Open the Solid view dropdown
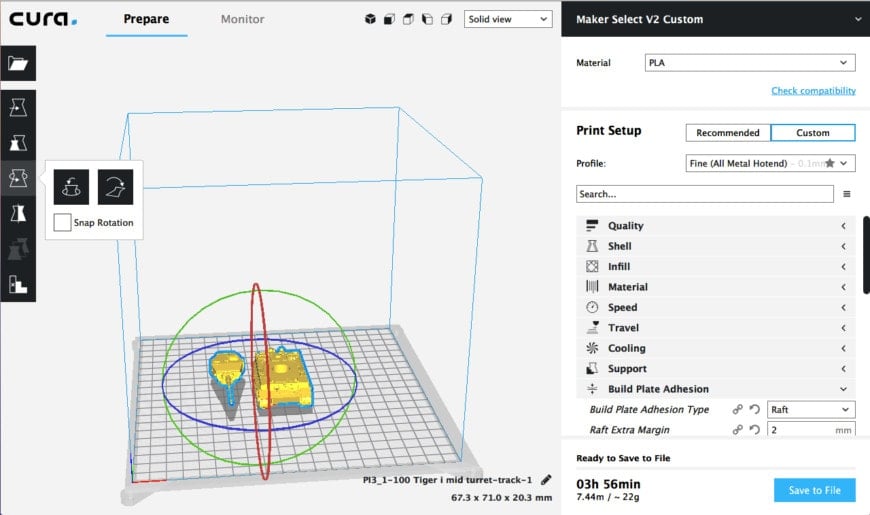 click(x=508, y=19)
